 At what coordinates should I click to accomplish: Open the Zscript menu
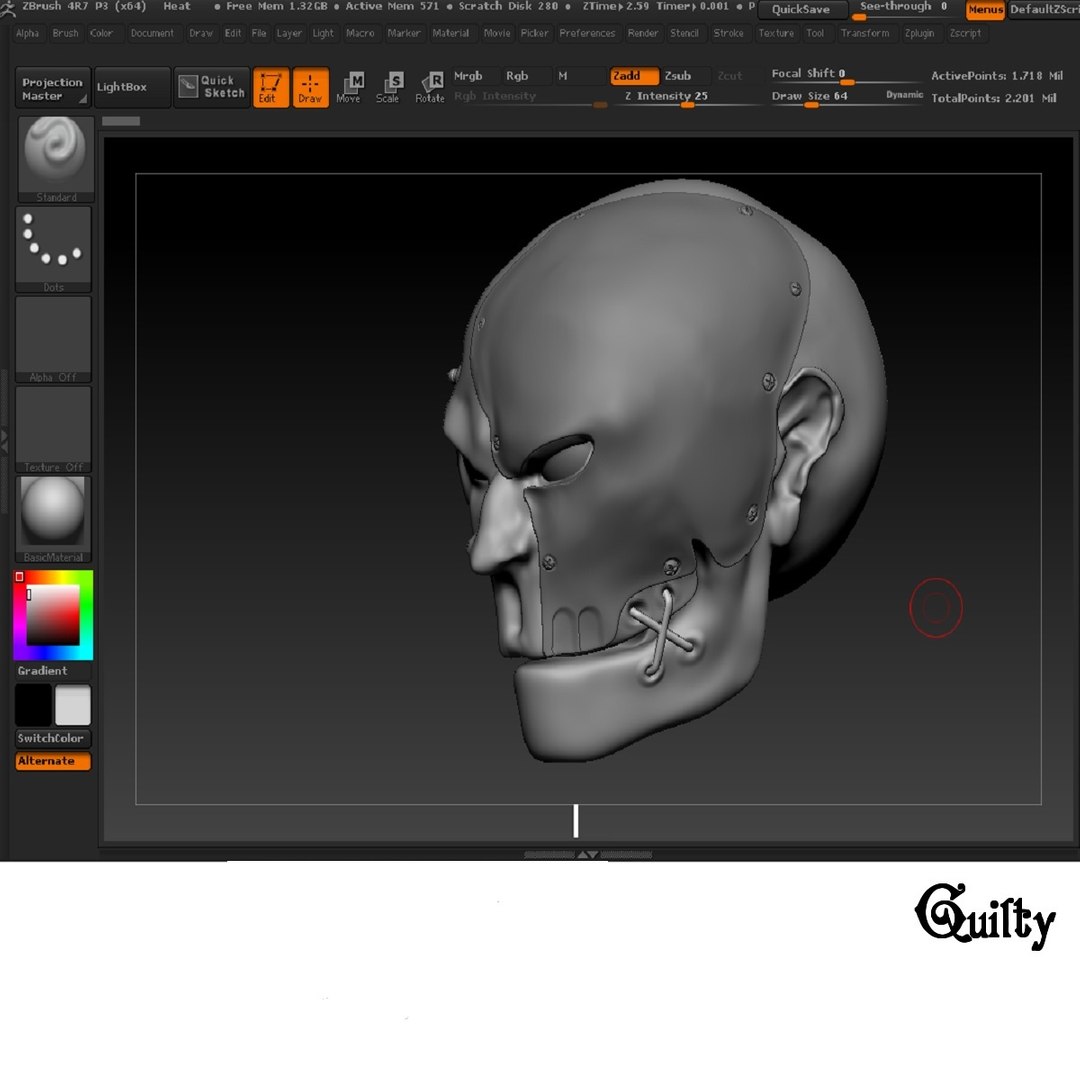point(965,33)
